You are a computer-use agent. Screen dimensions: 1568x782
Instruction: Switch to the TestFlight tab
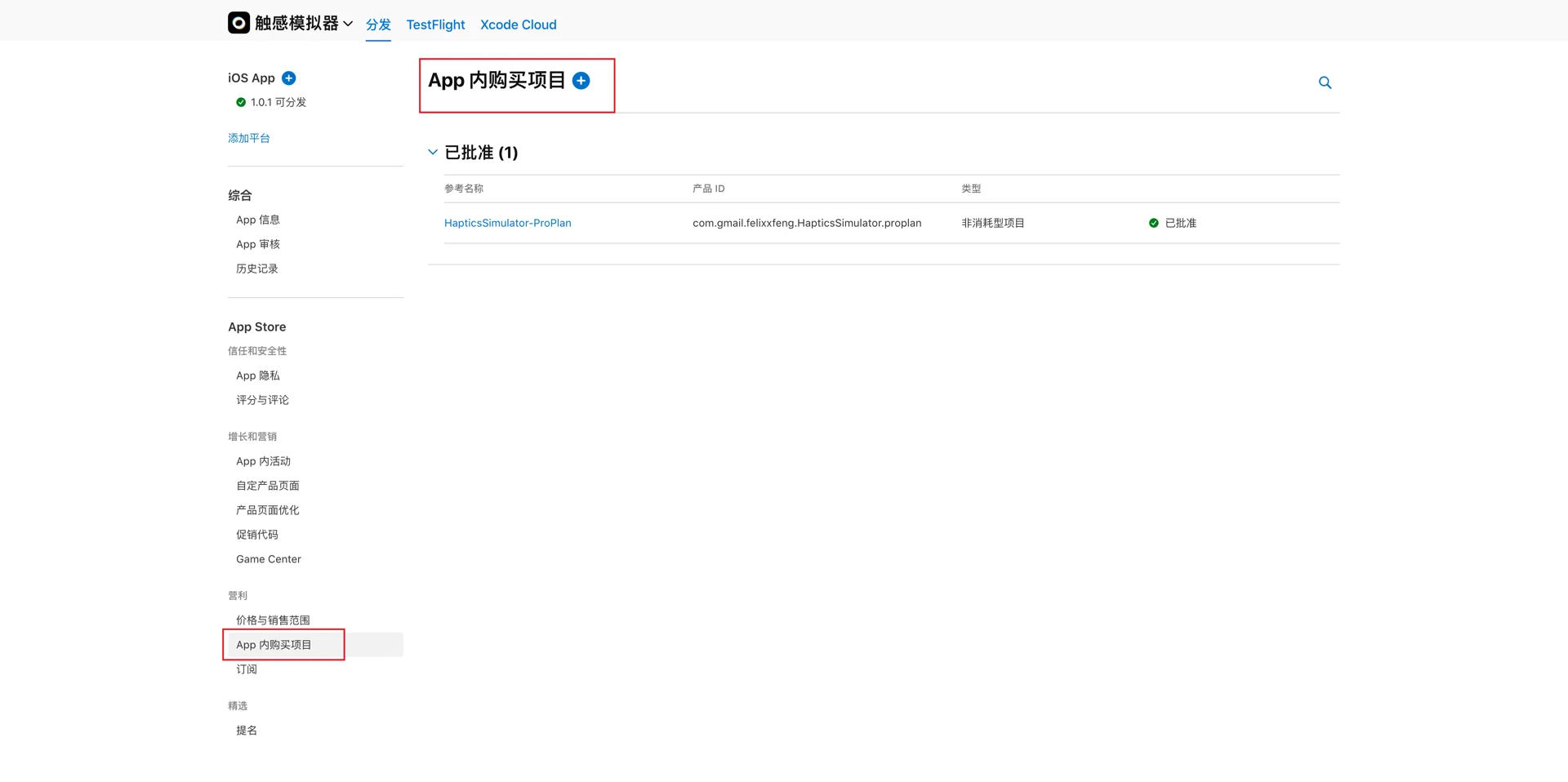coord(435,24)
